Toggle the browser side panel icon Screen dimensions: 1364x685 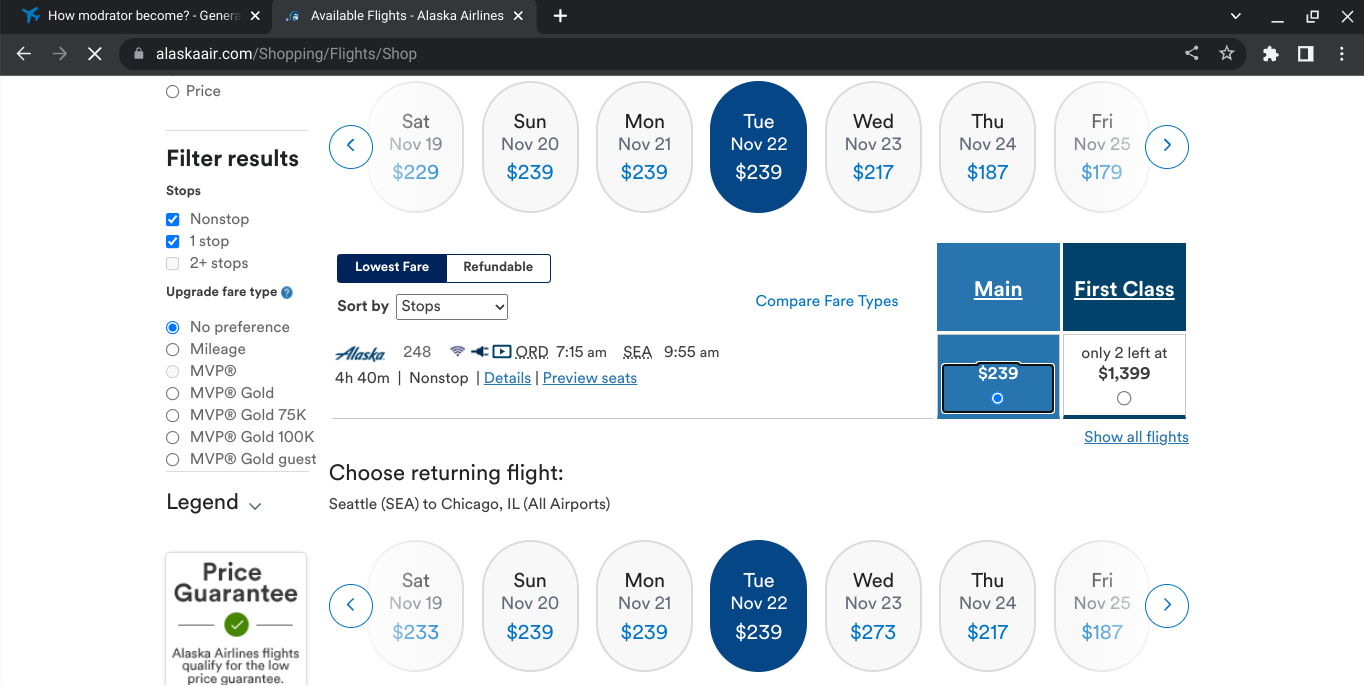tap(1305, 54)
